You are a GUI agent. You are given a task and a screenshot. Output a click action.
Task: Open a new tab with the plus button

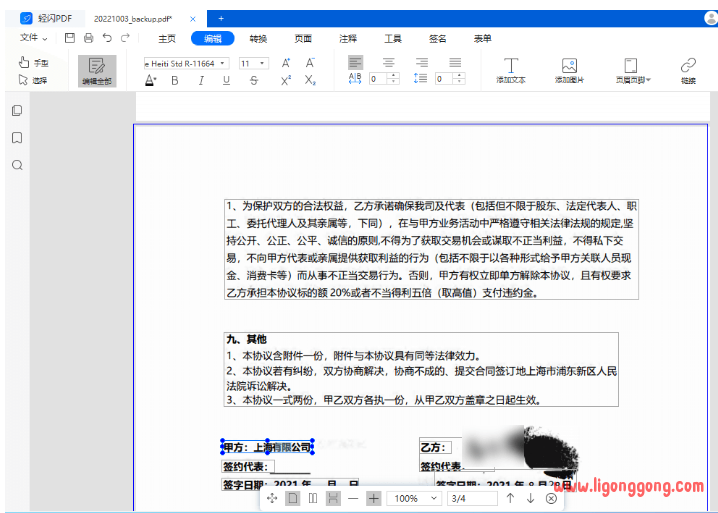[221, 18]
